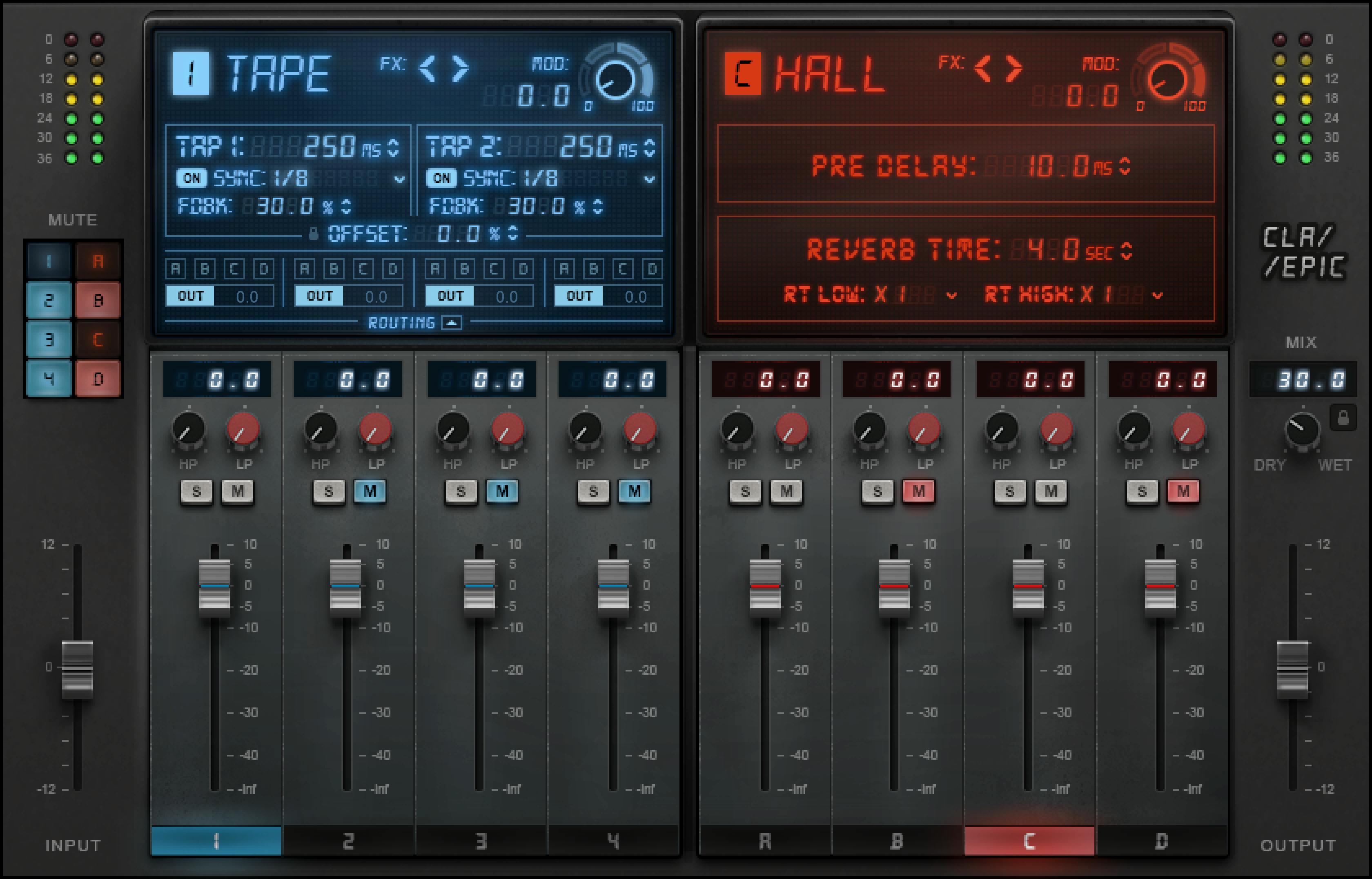Screen dimensions: 1372x879
Task: Select reverb channel D tab at bottom
Action: (1161, 841)
